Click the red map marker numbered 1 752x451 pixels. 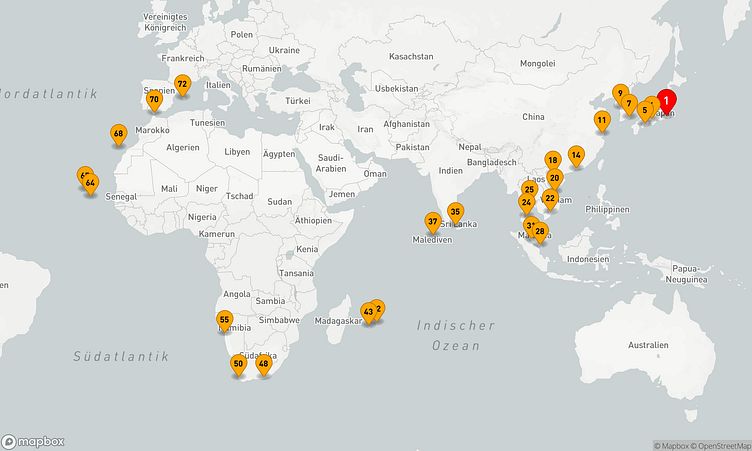coord(666,101)
